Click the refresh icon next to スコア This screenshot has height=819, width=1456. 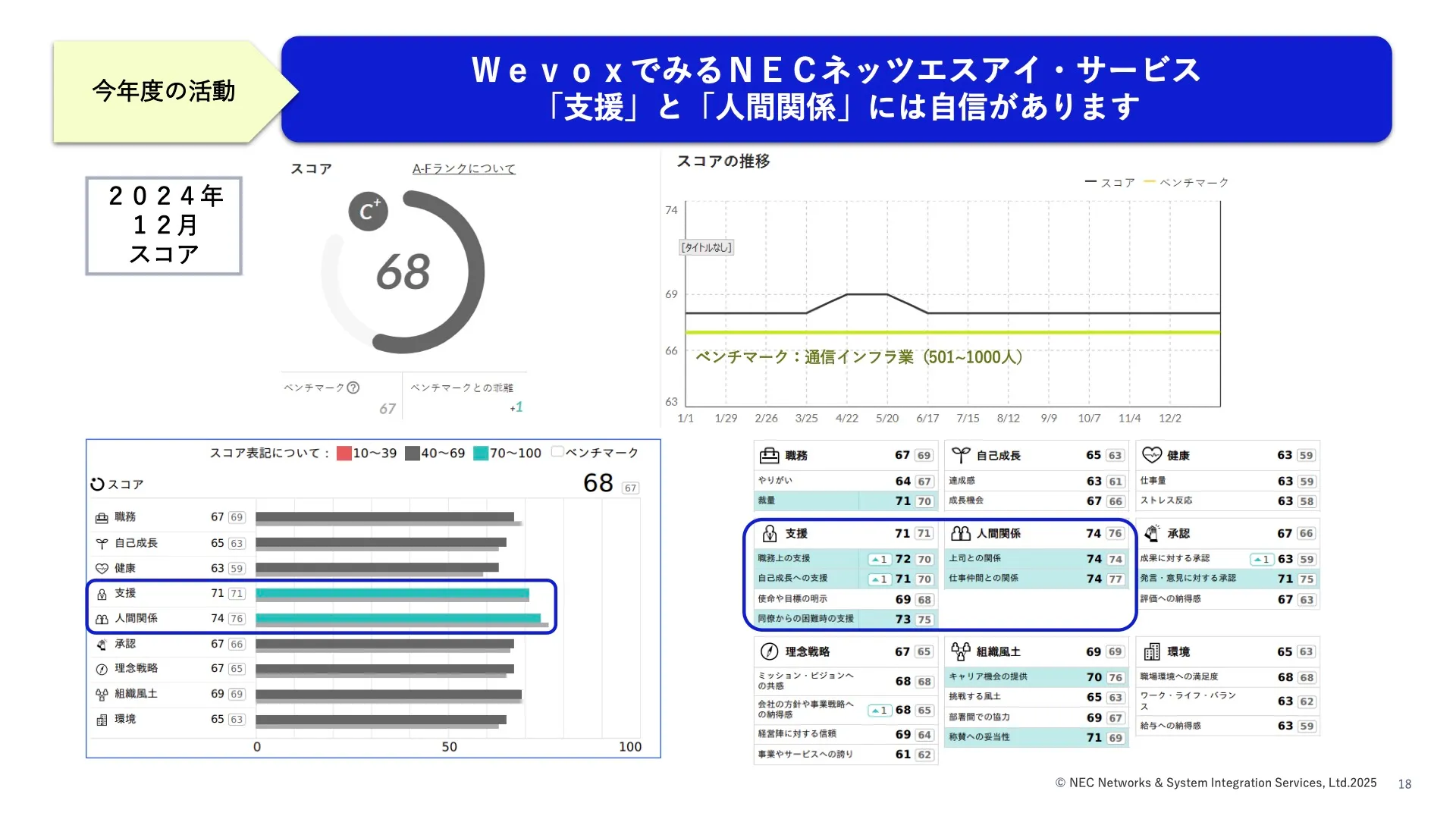point(97,484)
